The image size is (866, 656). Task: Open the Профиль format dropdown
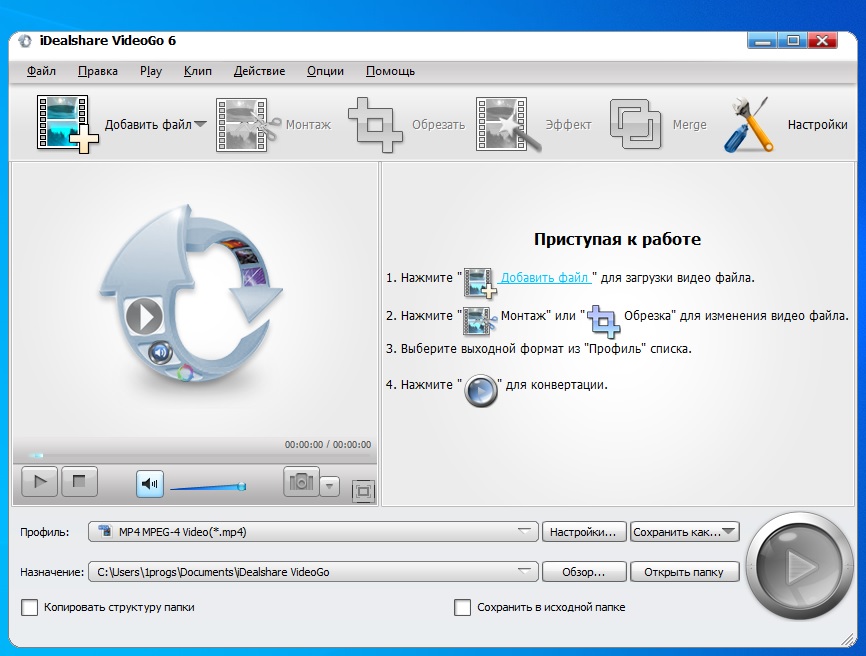pyautogui.click(x=531, y=531)
